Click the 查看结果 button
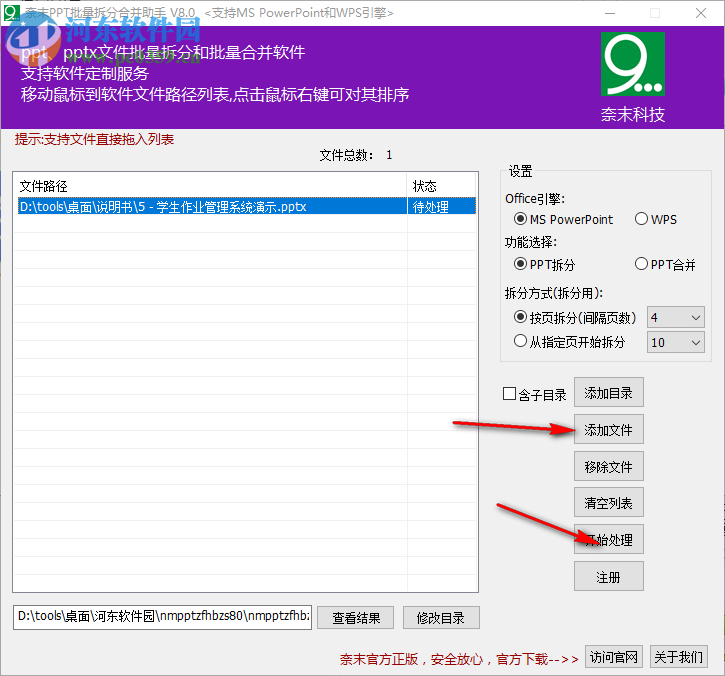725x676 pixels. tap(356, 618)
